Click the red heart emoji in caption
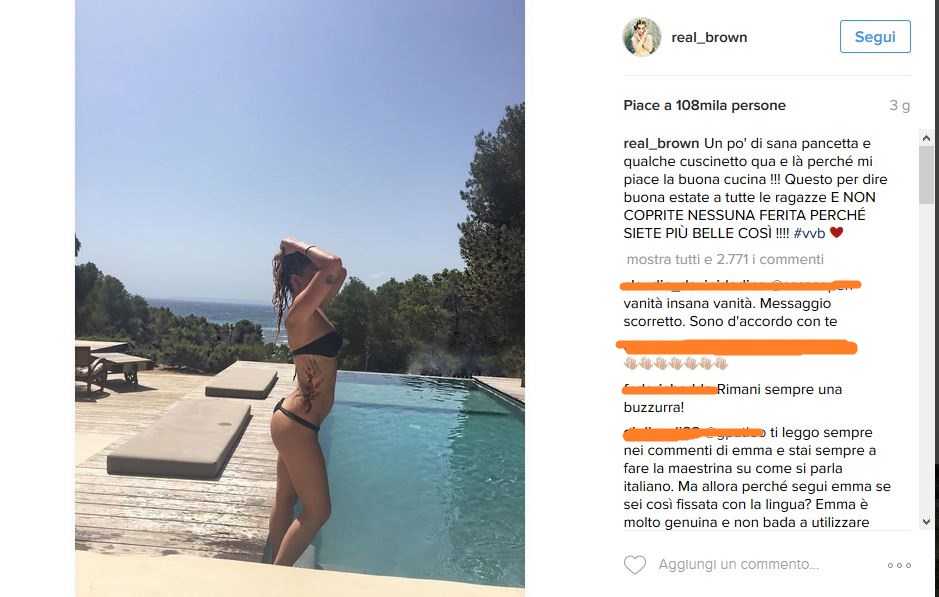 click(837, 232)
